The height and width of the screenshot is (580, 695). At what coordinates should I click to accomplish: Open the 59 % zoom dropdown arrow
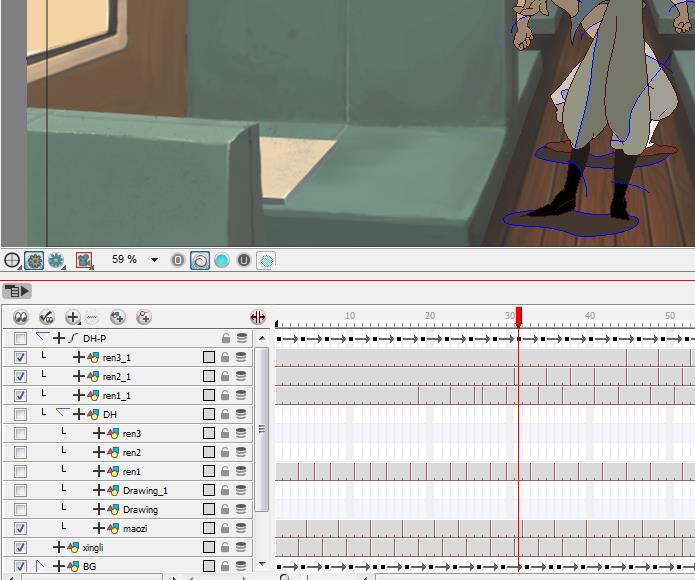(154, 260)
